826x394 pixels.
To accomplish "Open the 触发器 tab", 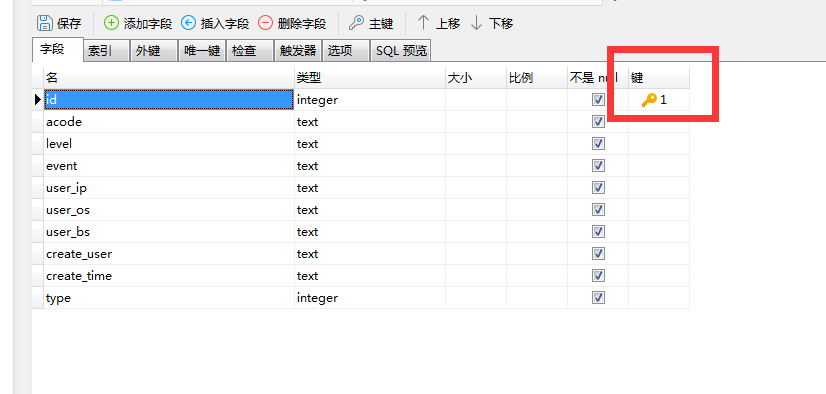I will click(x=298, y=51).
